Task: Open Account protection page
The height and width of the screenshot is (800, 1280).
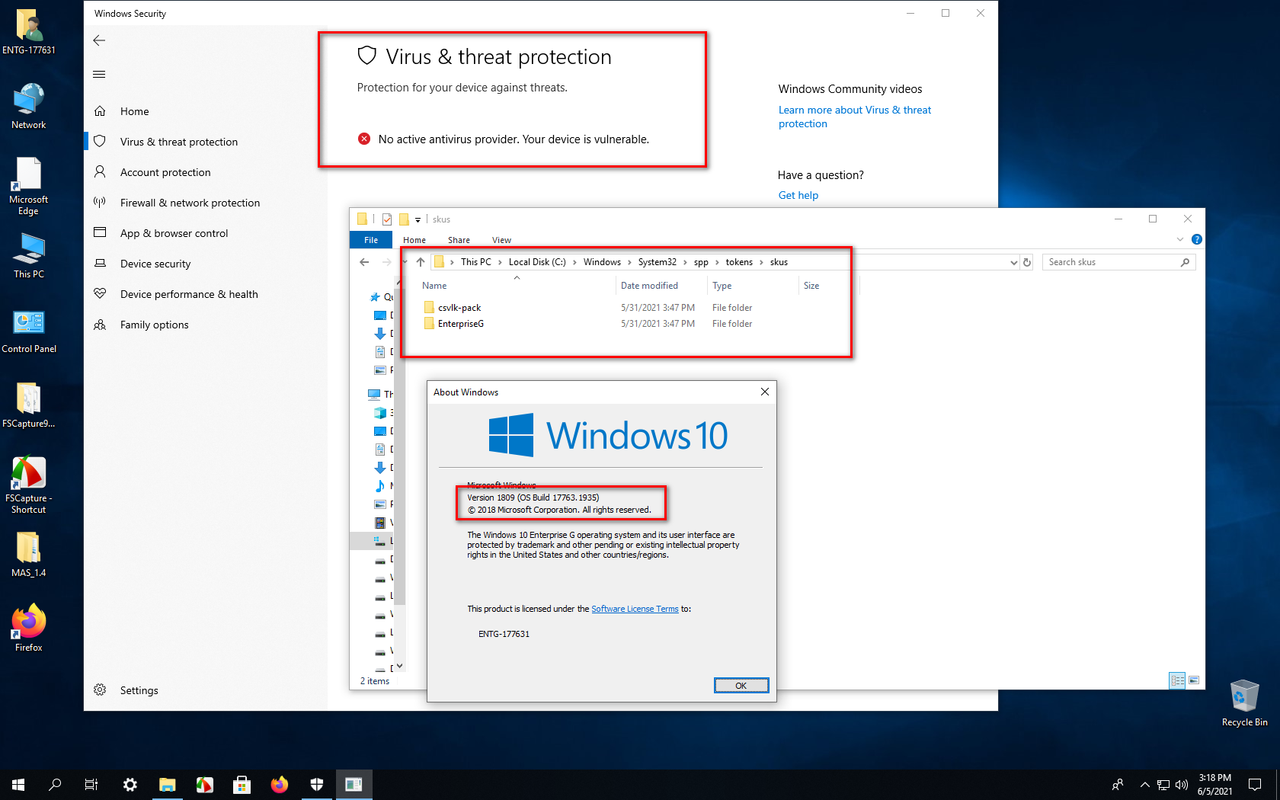Action: pyautogui.click(x=165, y=172)
